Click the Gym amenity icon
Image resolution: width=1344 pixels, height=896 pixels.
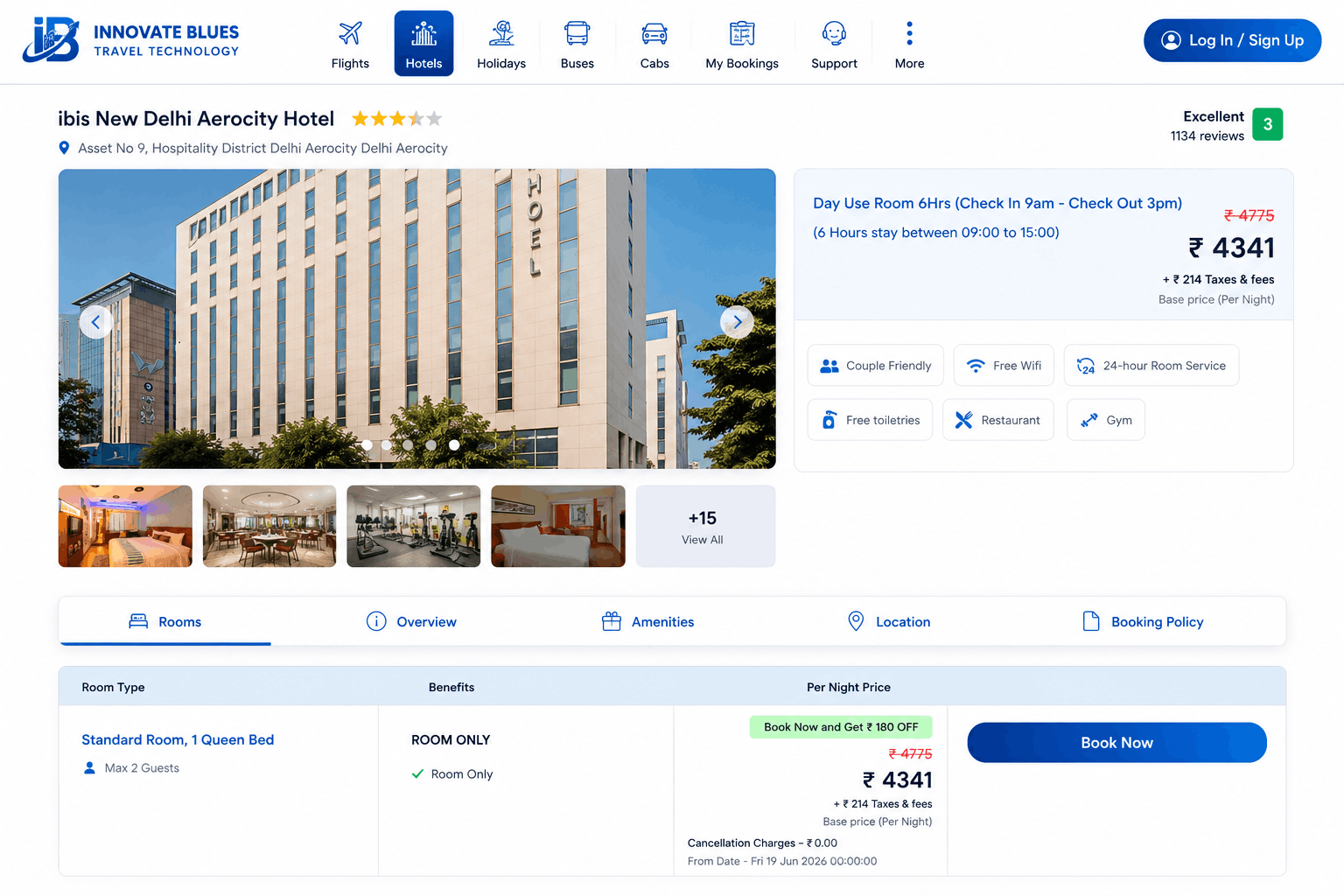(x=1089, y=420)
